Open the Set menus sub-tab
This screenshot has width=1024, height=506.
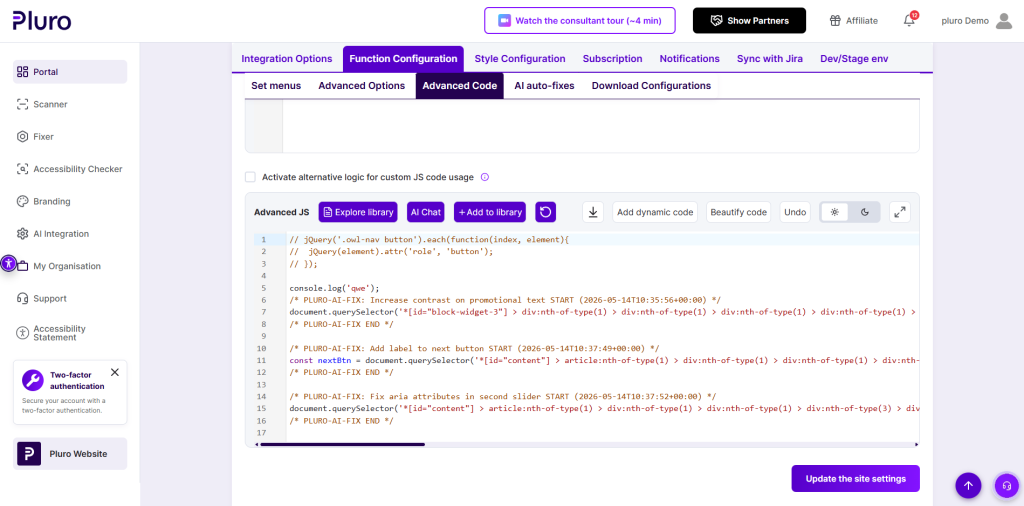[276, 86]
